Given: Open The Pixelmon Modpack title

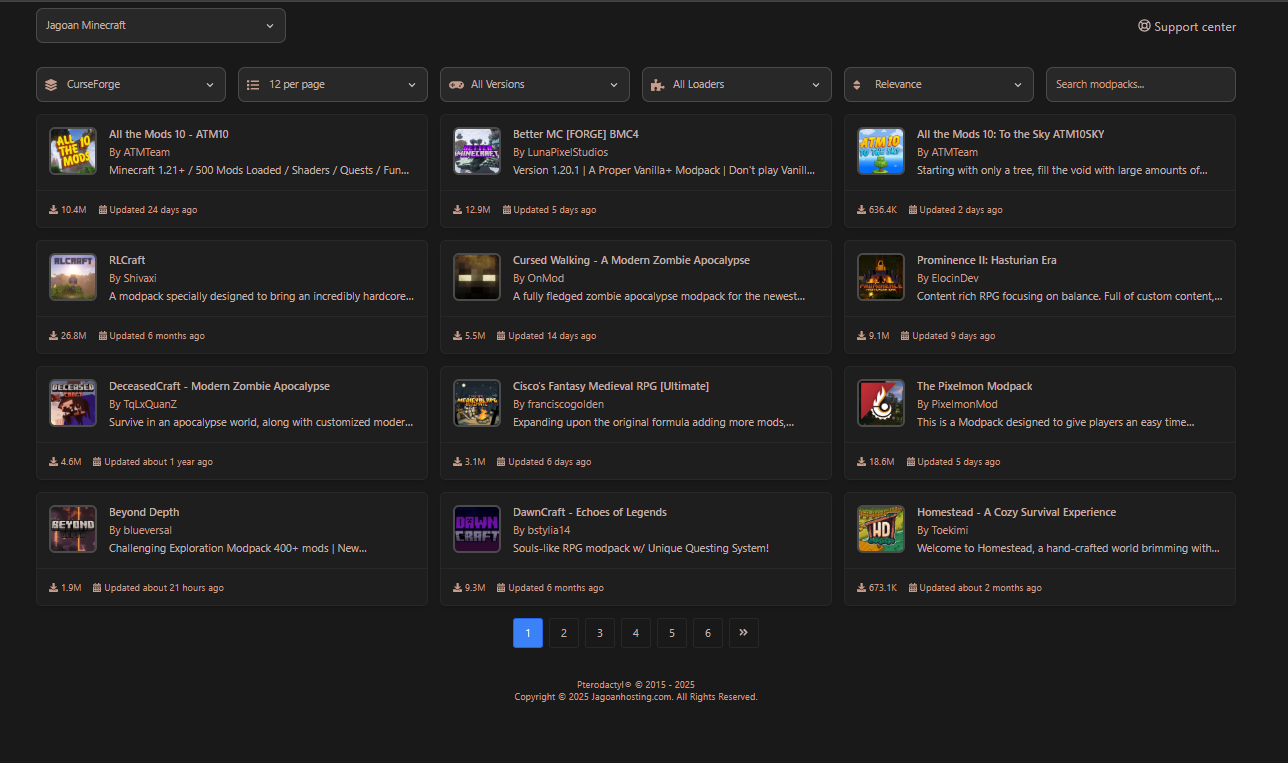Looking at the screenshot, I should [x=975, y=386].
